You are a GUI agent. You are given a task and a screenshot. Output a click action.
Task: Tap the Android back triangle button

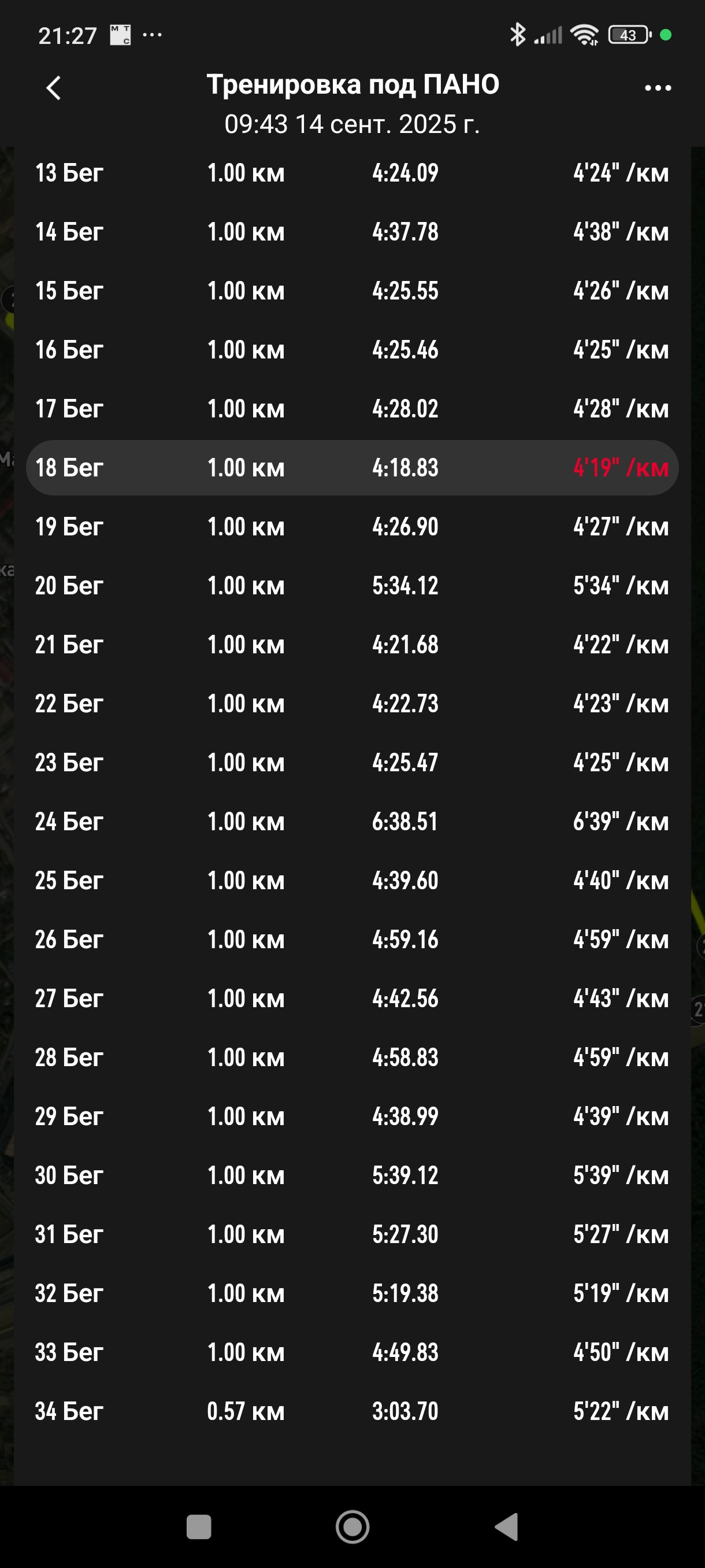point(506,1526)
